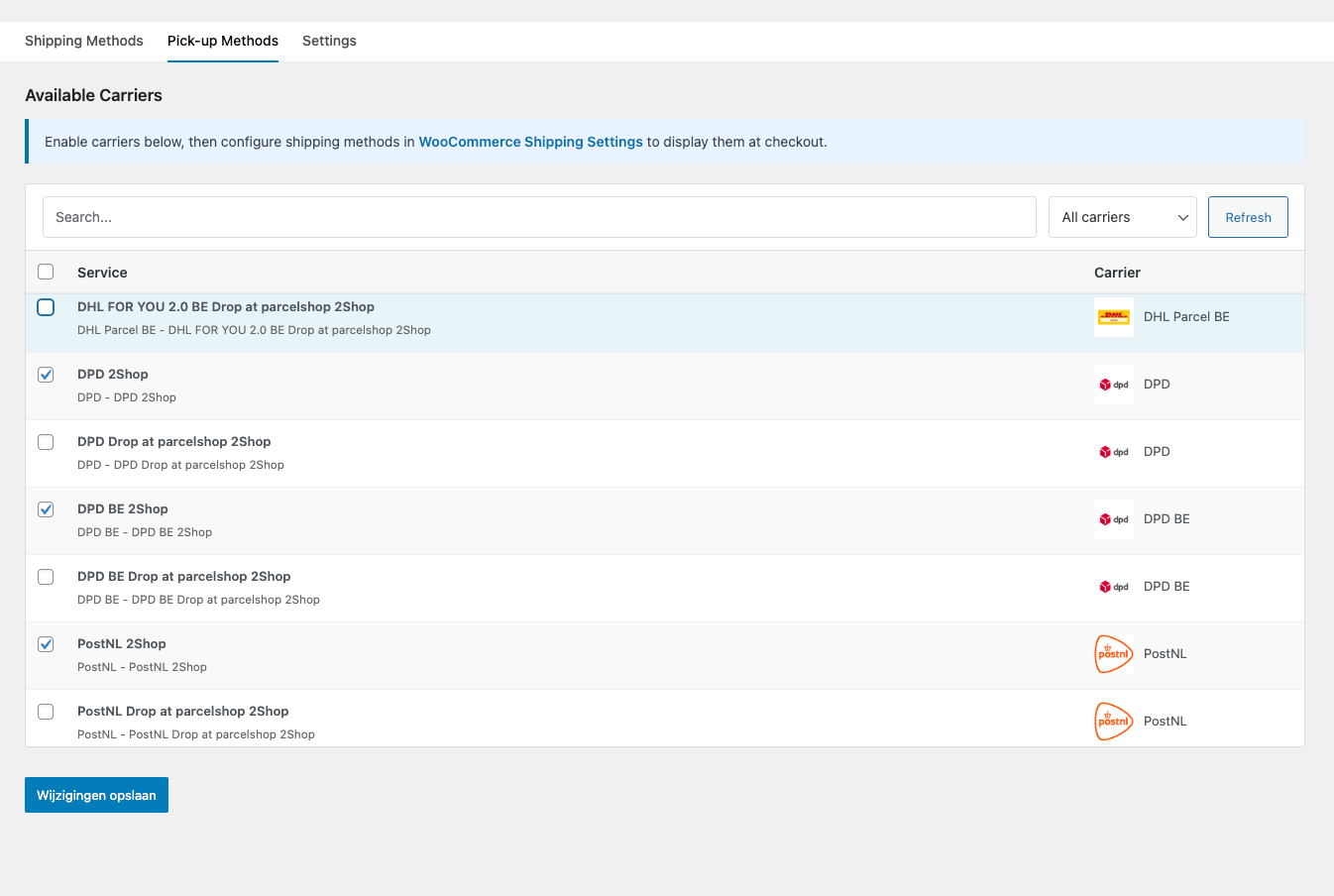This screenshot has width=1334, height=896.
Task: Click the PostNL carrier name in the PostNL 2Shop row
Action: (1165, 654)
